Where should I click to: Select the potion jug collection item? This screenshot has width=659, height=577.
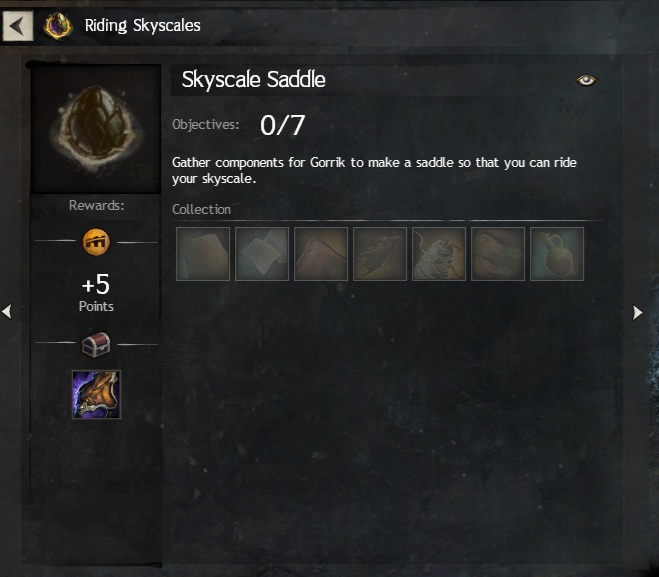557,254
